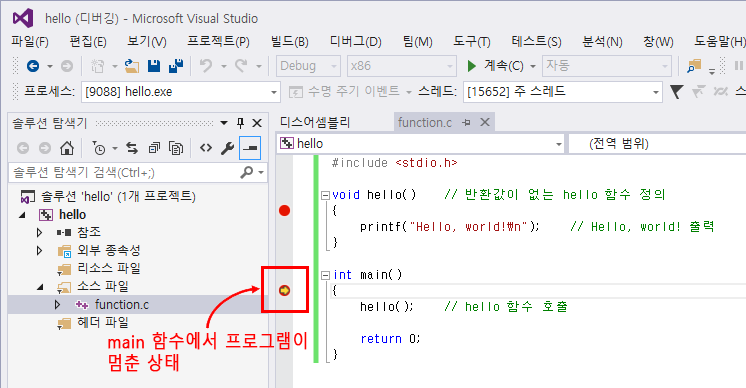
Task: Collapse the 소스 파일 folder
Action: [40, 287]
